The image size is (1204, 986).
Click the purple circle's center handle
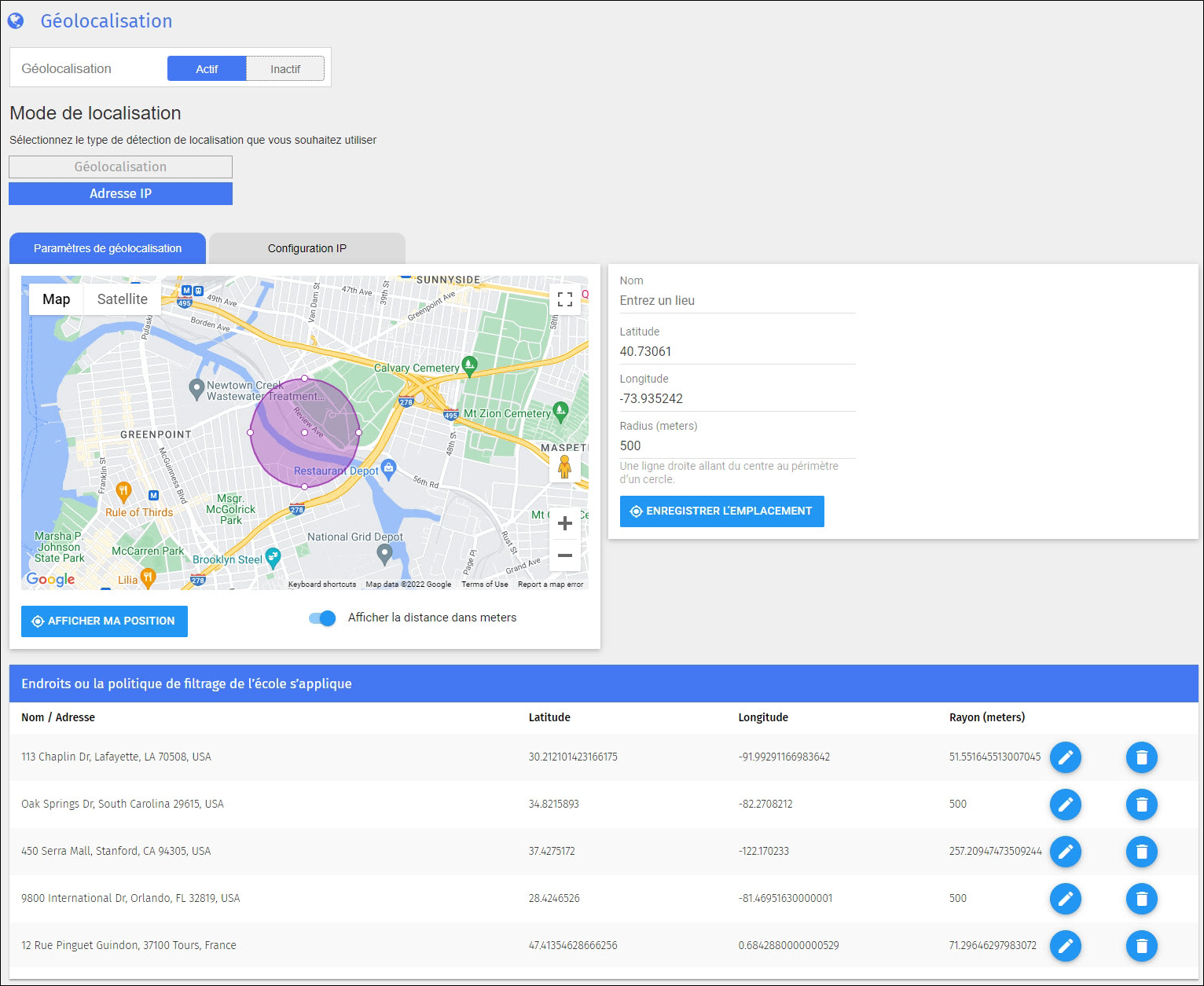pyautogui.click(x=305, y=433)
